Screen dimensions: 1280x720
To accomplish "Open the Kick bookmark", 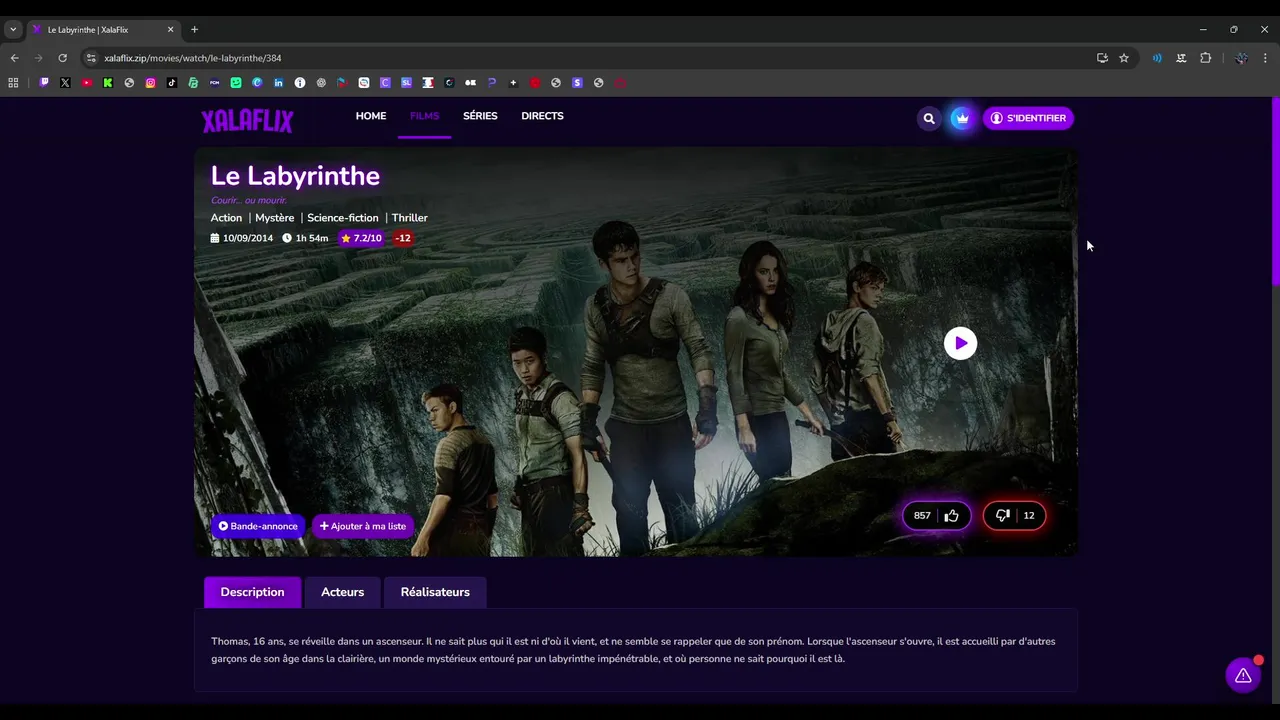I will point(108,83).
